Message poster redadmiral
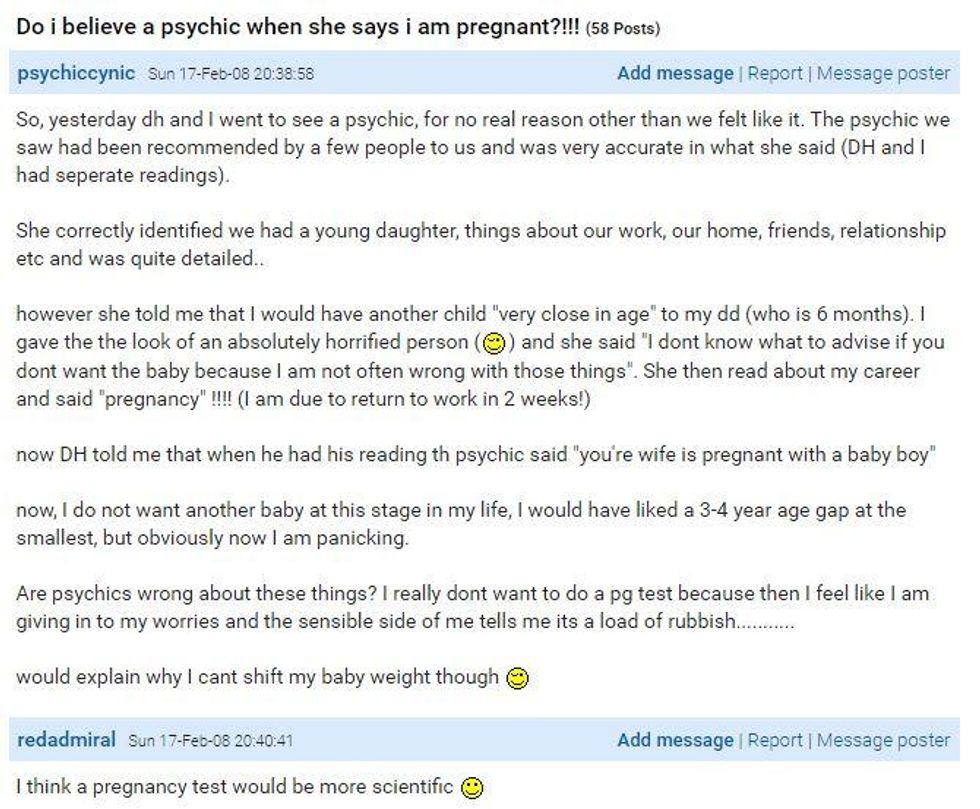The width and height of the screenshot is (980, 809). (883, 740)
